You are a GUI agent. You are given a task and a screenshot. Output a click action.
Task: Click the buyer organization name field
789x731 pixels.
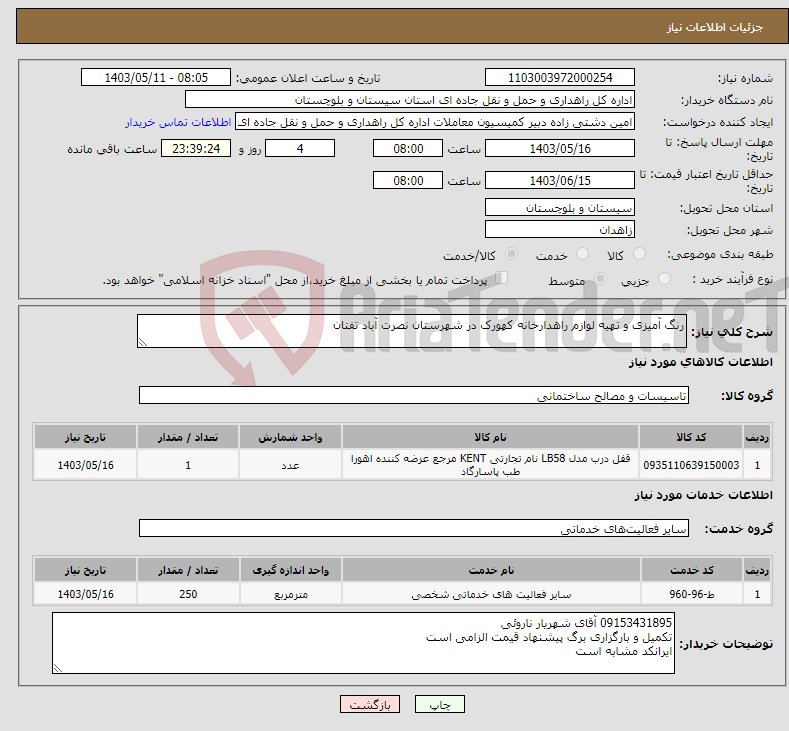(410, 100)
